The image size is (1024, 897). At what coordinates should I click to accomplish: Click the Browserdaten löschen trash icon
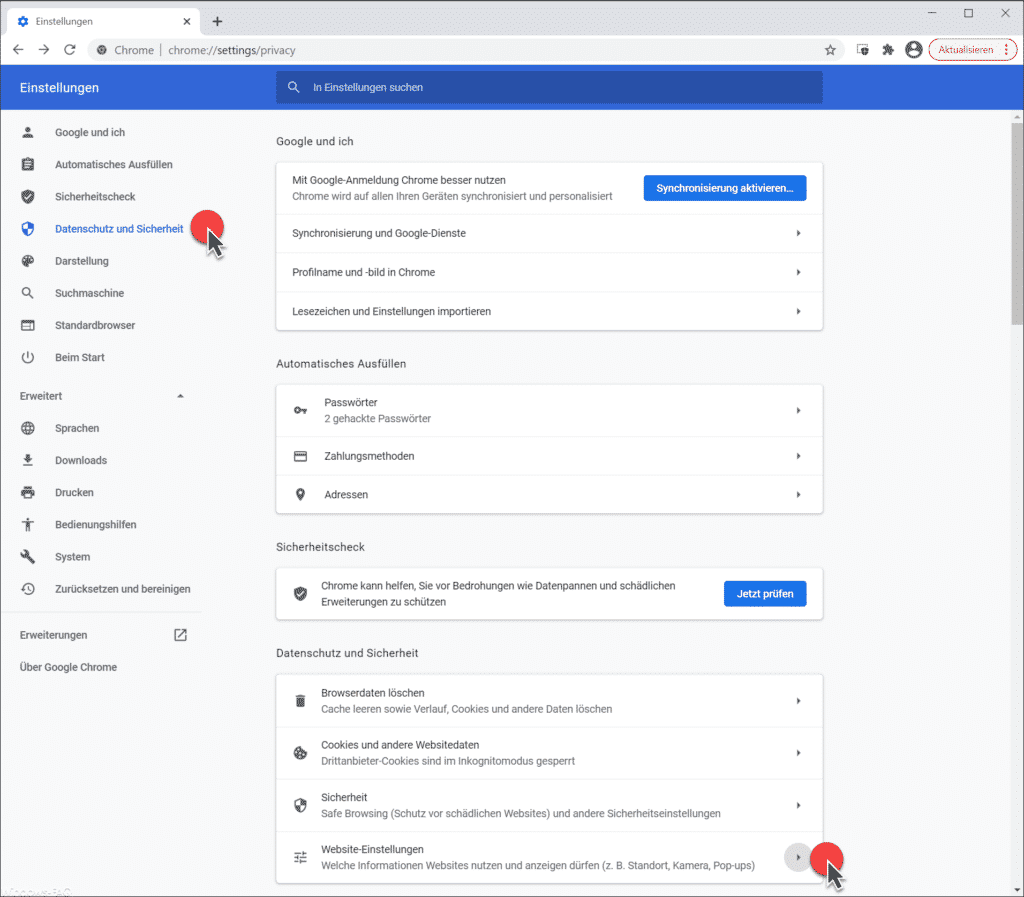coord(300,701)
